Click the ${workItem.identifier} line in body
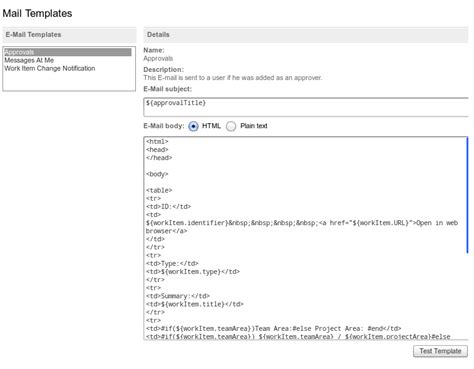The width and height of the screenshot is (474, 369). (302, 223)
